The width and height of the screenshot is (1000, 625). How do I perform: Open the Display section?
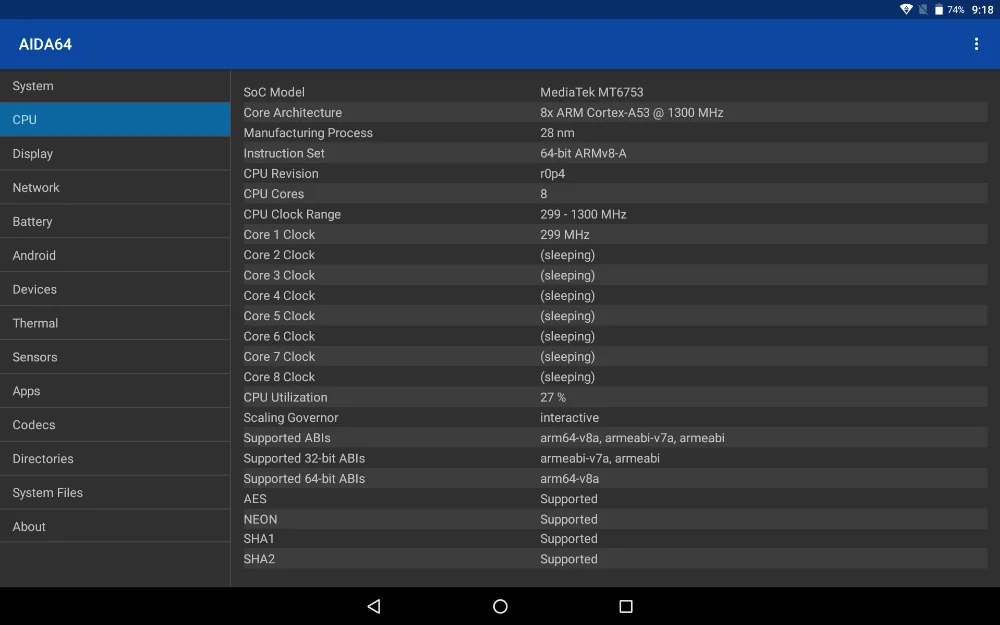115,154
